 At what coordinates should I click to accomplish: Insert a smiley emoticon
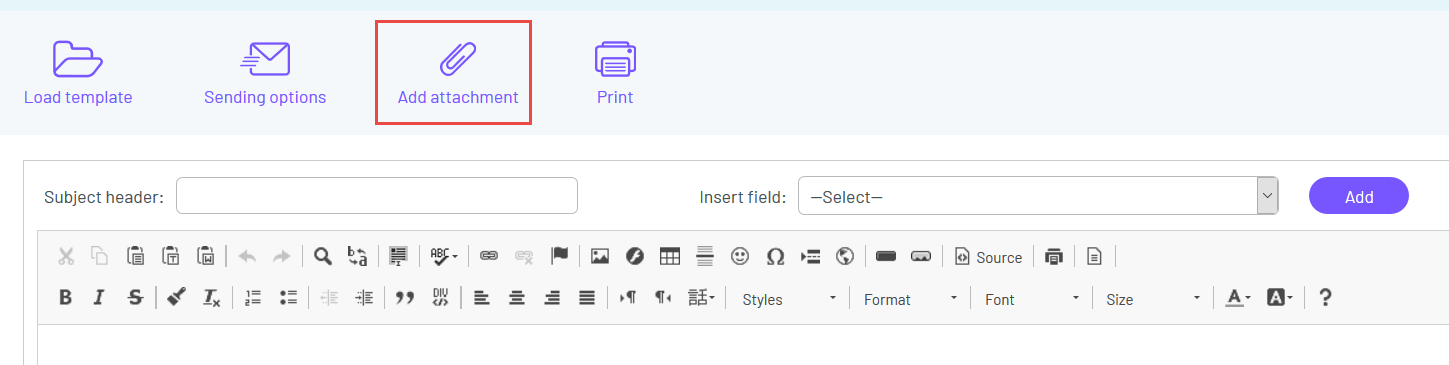coord(740,257)
